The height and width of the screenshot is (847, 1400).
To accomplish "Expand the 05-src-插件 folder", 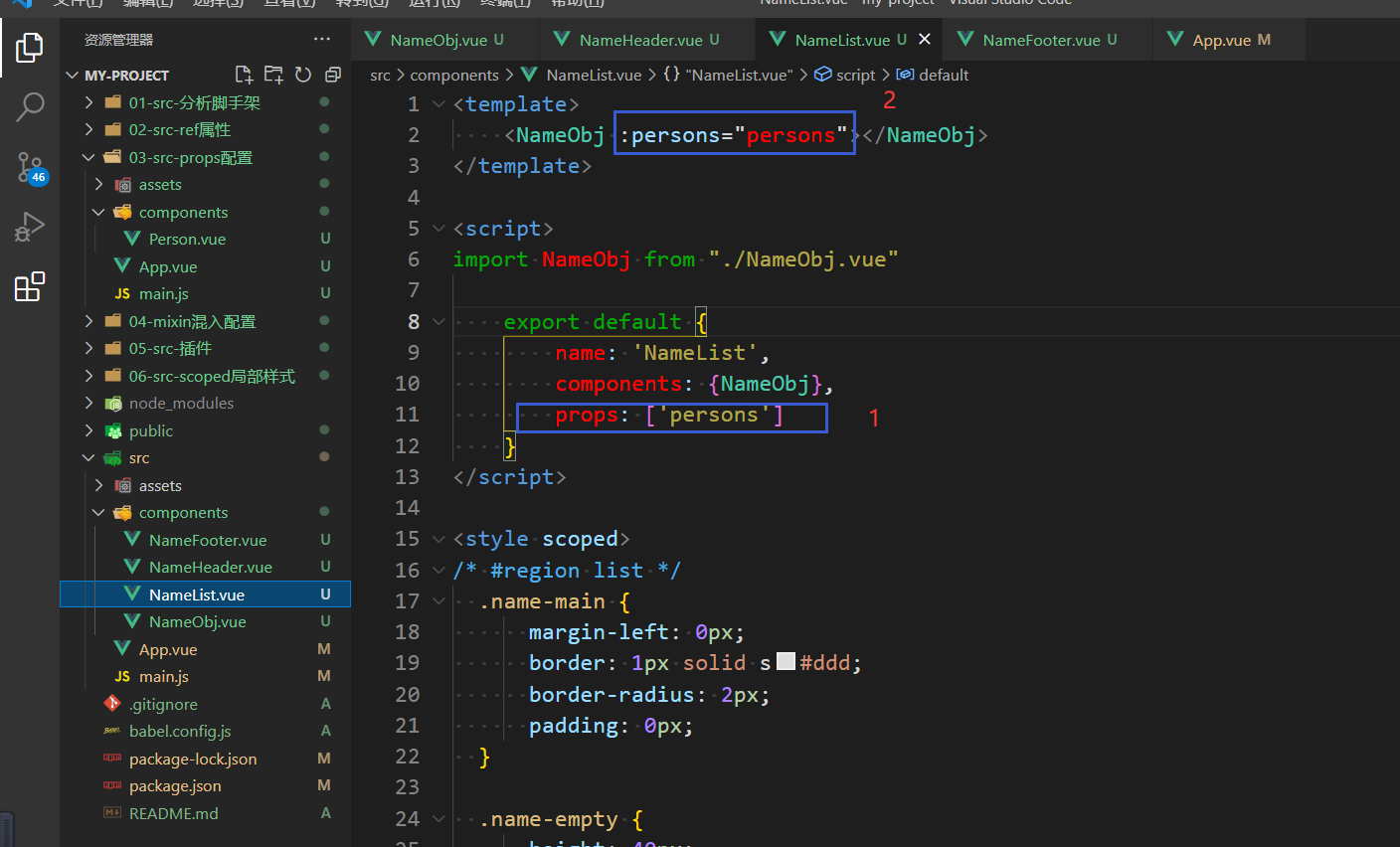I will [89, 348].
